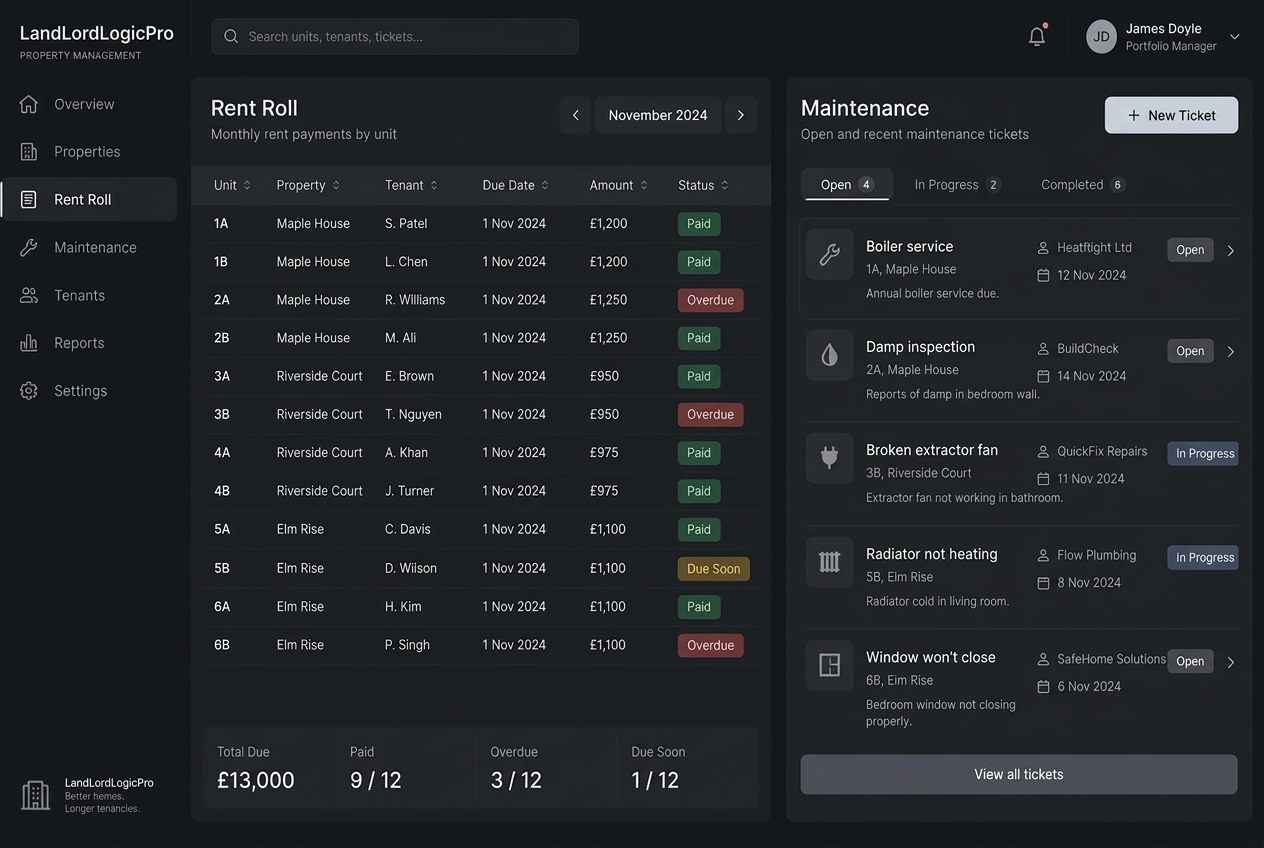Click the calendar icon beside 12 Nov 2024
Image resolution: width=1264 pixels, height=848 pixels.
tap(1043, 275)
